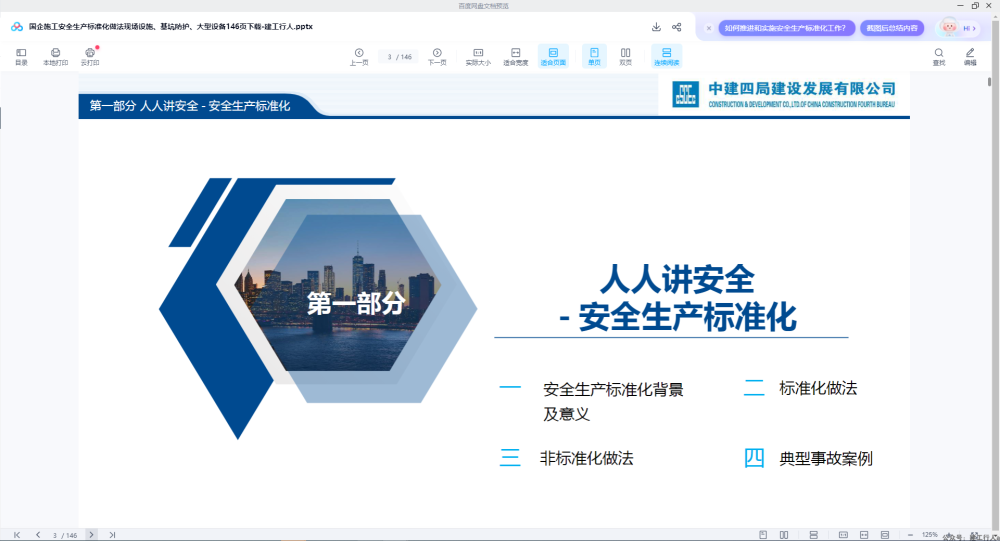This screenshot has height=541, width=1000.
Task: Click the bottom bar fit page icon
Action: pyautogui.click(x=885, y=535)
